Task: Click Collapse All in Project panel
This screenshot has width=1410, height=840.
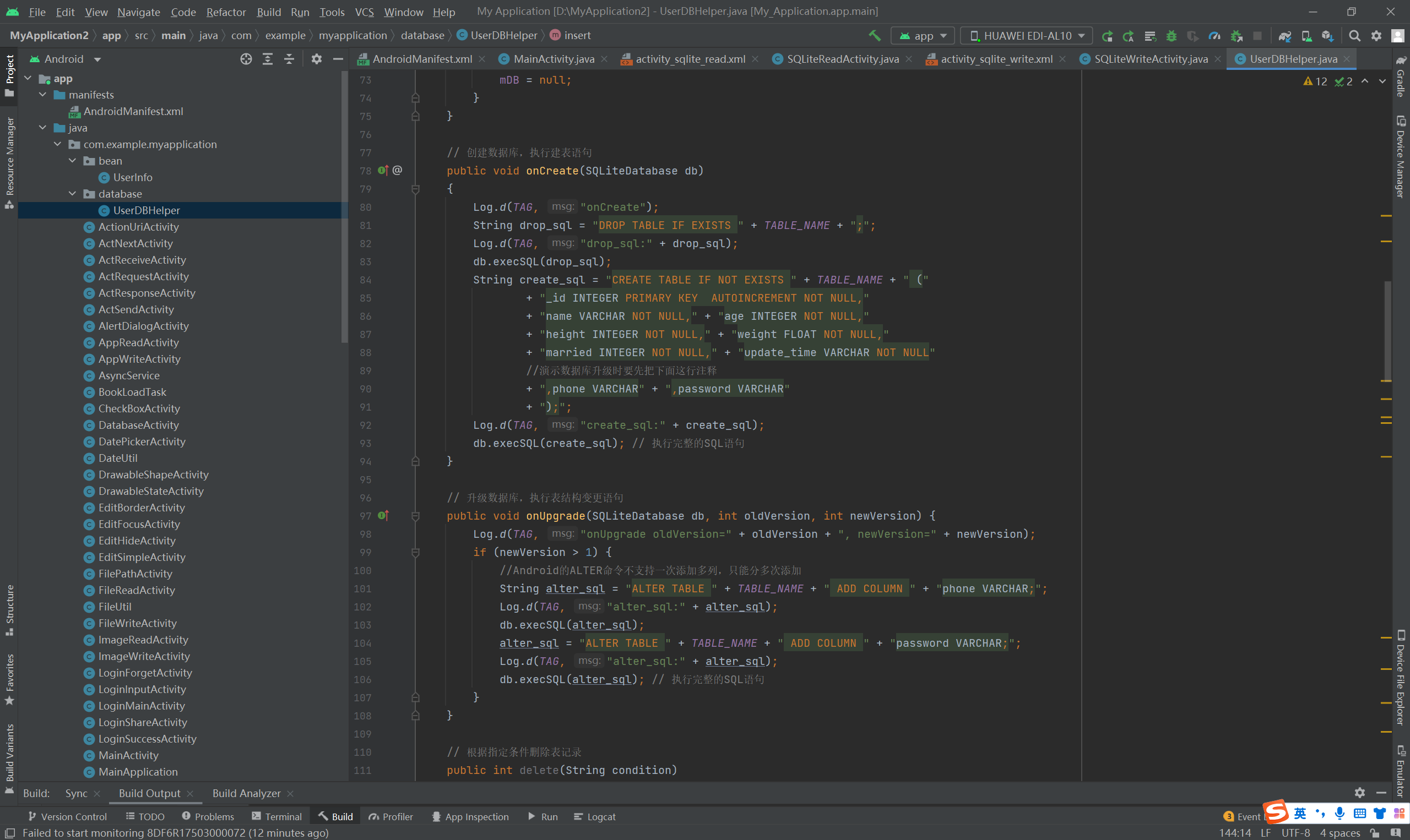Action: click(x=289, y=59)
